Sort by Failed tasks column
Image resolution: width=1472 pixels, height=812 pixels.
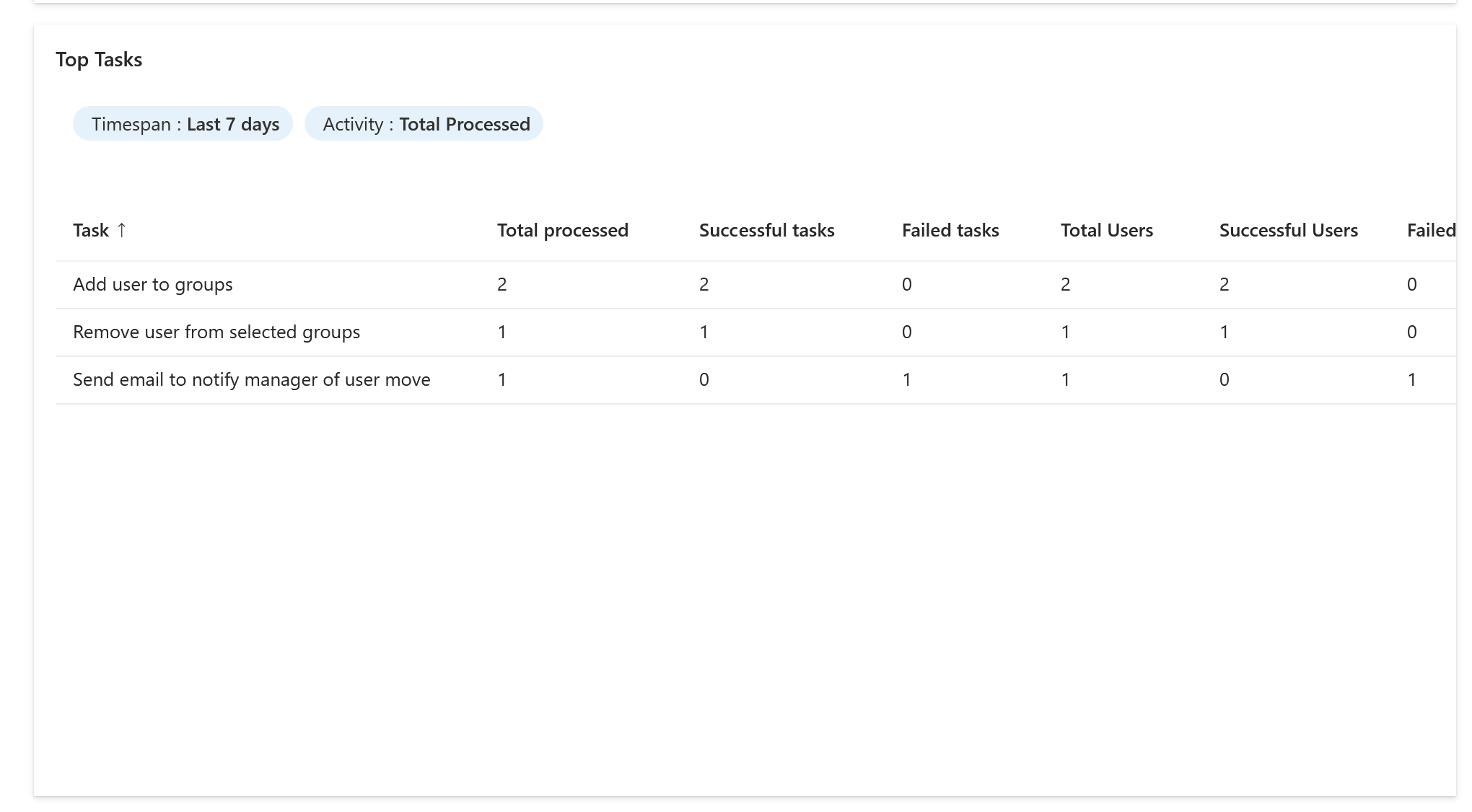tap(950, 230)
